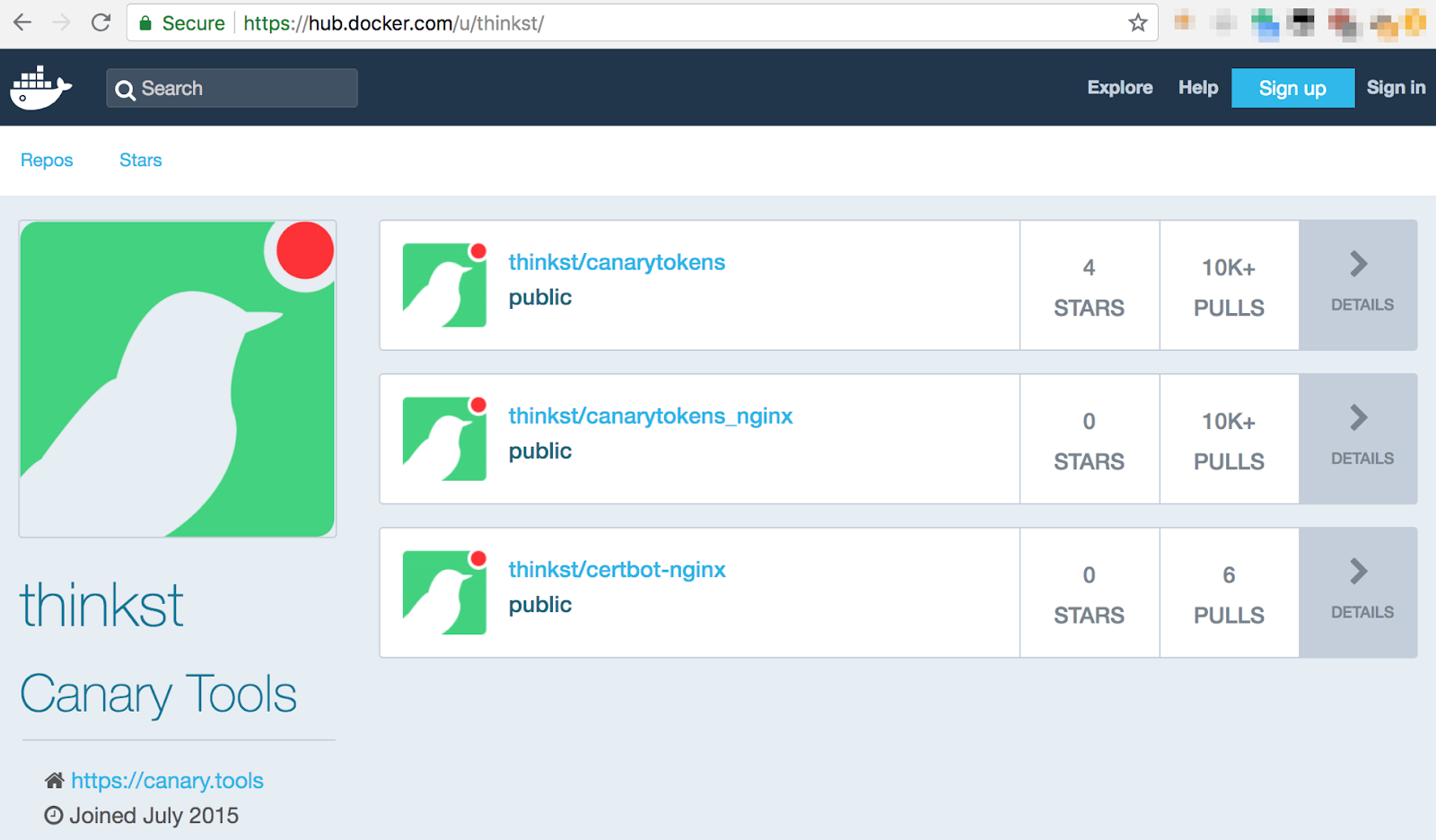
Task: Click the 'Joined July 2015' text
Action: [154, 816]
